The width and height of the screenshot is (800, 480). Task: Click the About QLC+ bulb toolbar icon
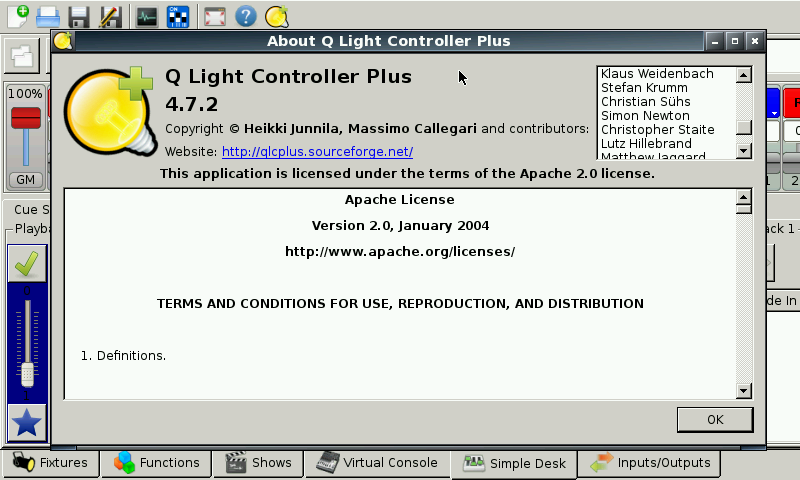tap(277, 16)
